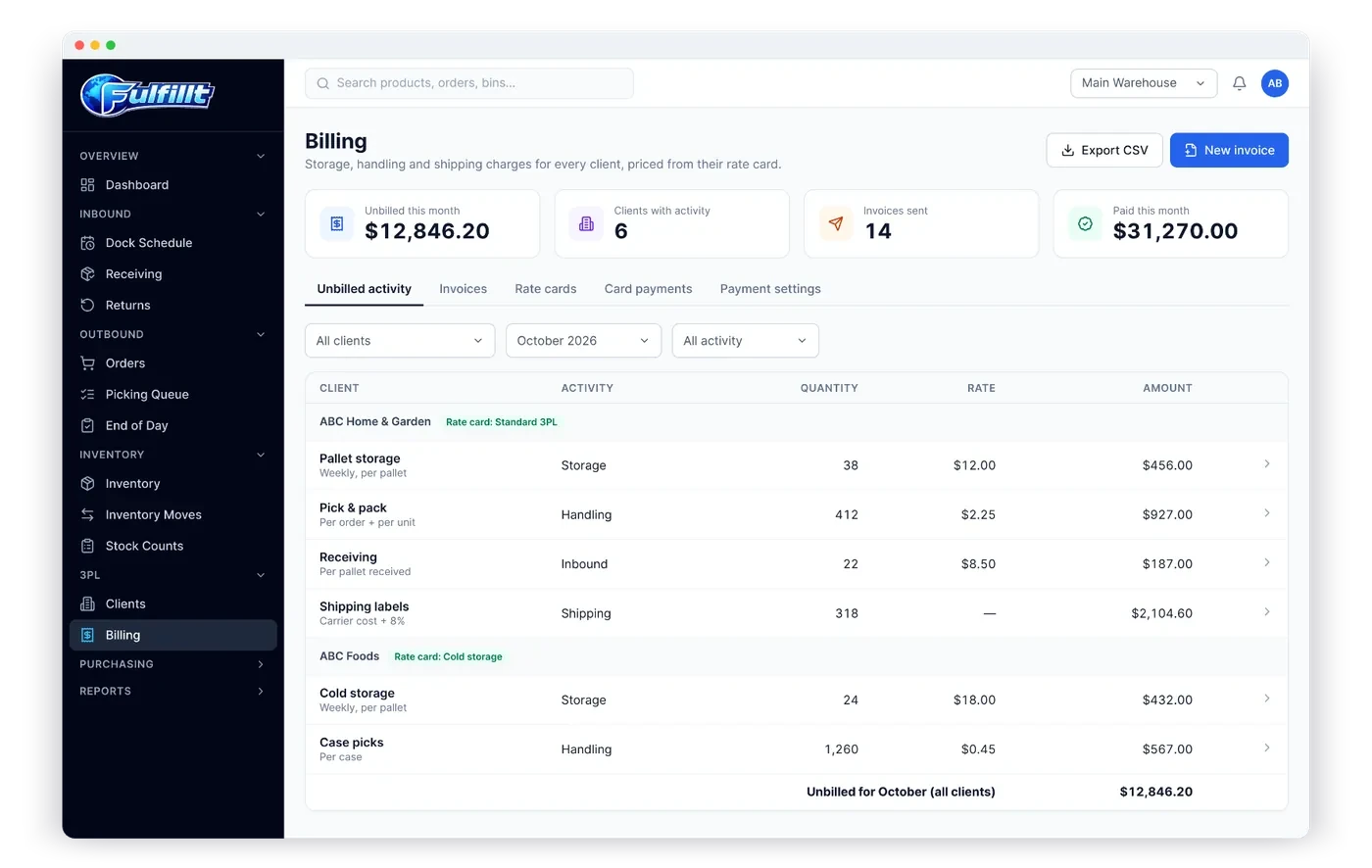This screenshot has width=1372, height=868.
Task: Open Receiving row detail arrow
Action: pos(1266,563)
